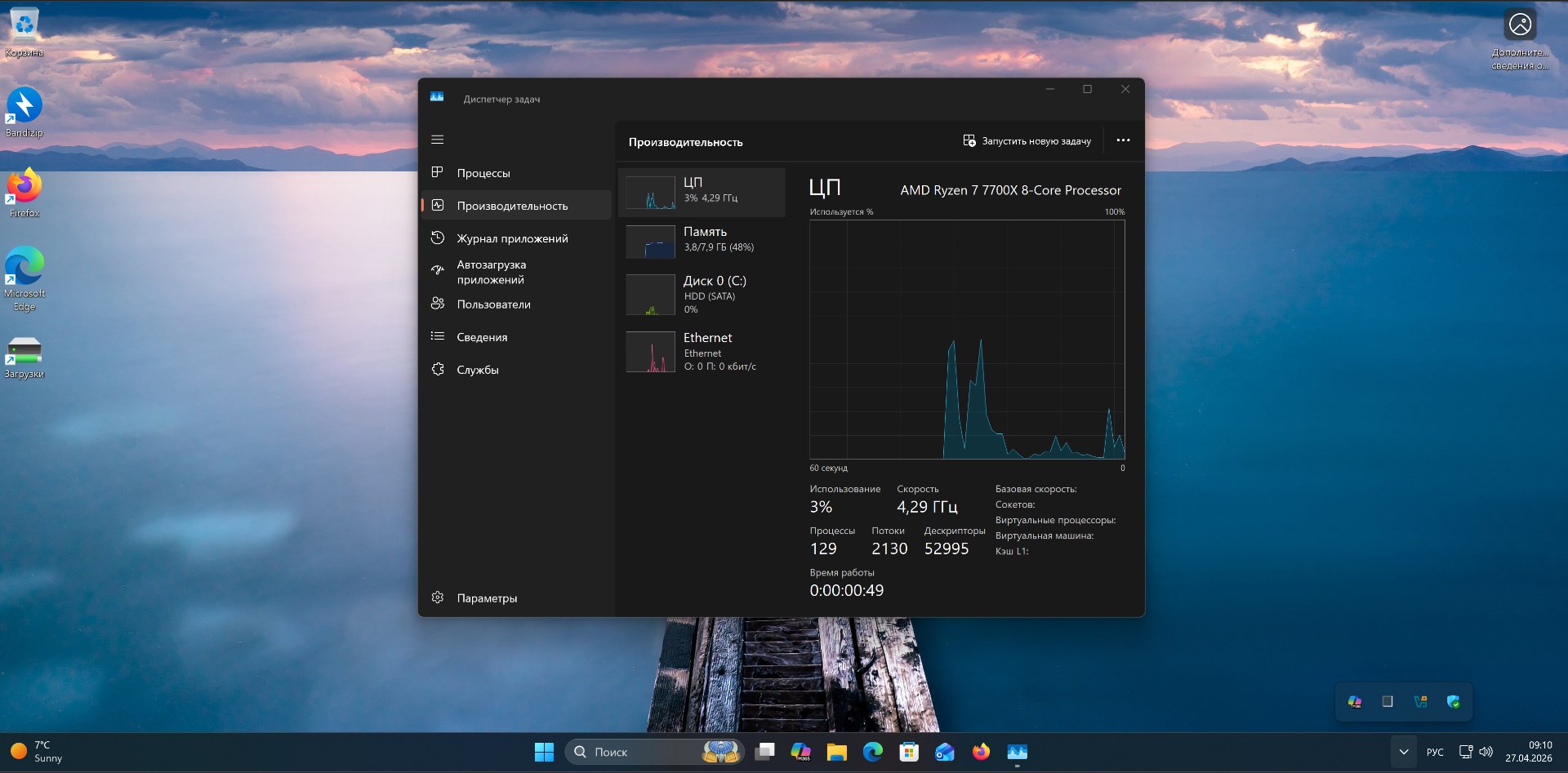Click the Пользователи users icon
The width and height of the screenshot is (1568, 773).
pyautogui.click(x=438, y=304)
